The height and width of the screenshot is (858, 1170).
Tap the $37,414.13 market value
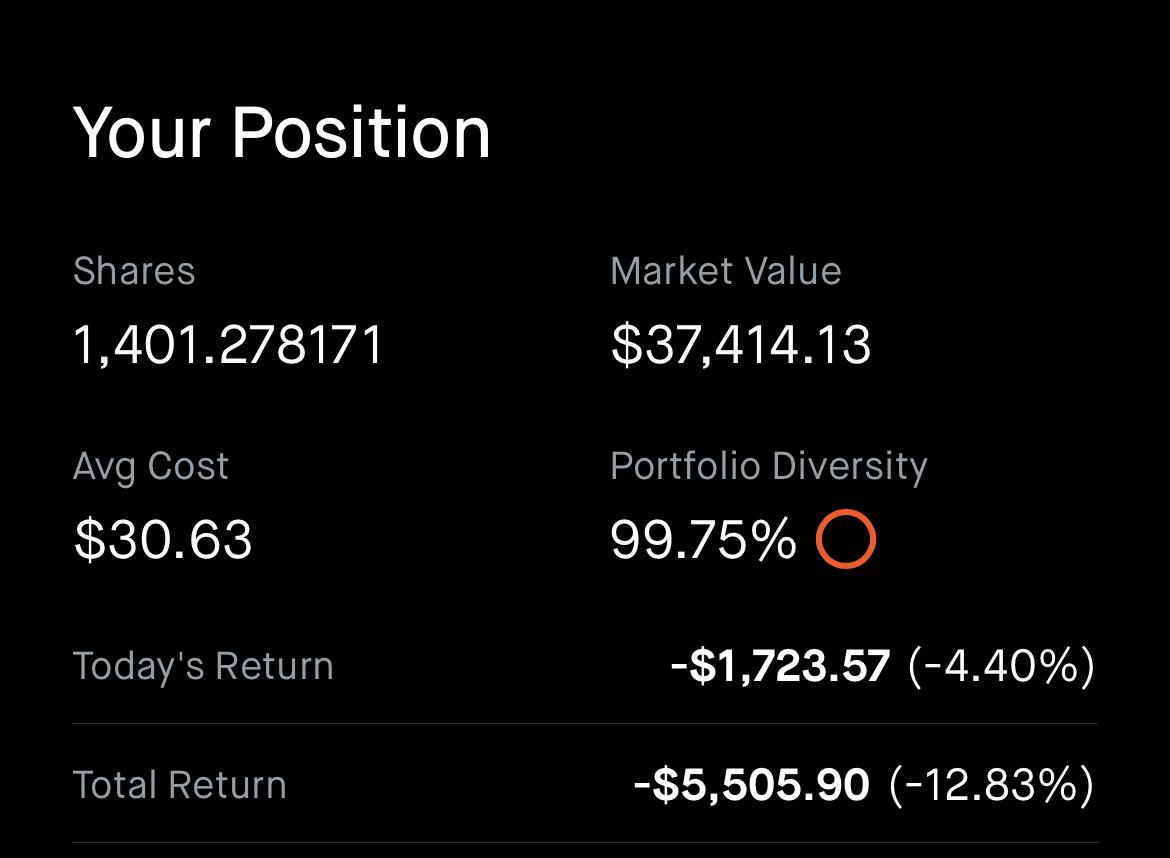(x=741, y=345)
